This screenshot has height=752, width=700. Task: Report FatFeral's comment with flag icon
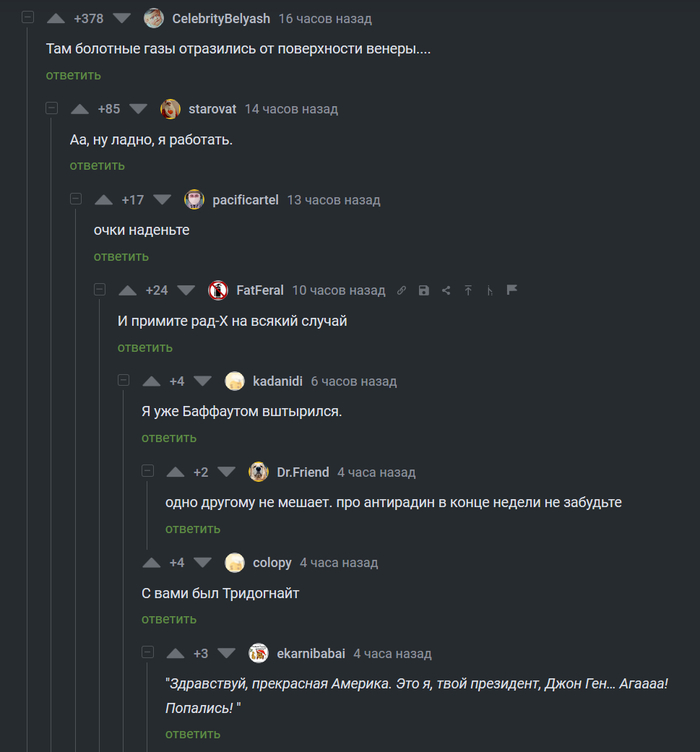pos(512,290)
